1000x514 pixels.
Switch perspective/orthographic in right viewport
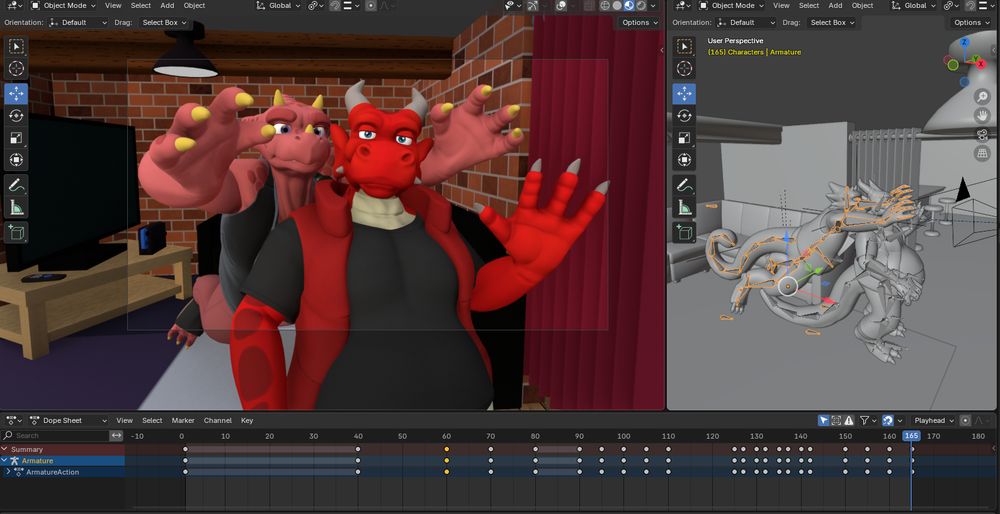(983, 153)
